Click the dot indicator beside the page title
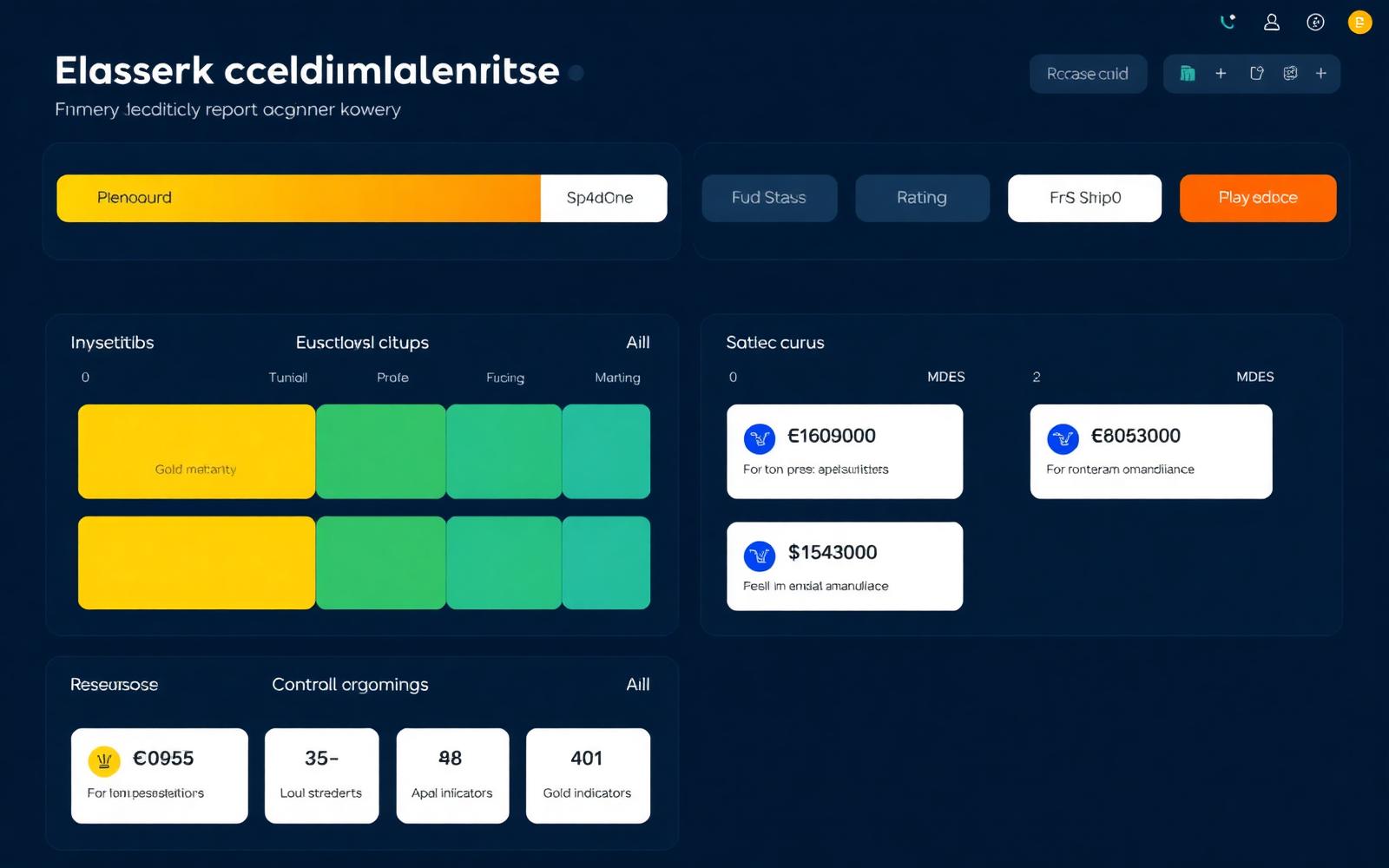The image size is (1389, 868). tap(576, 73)
